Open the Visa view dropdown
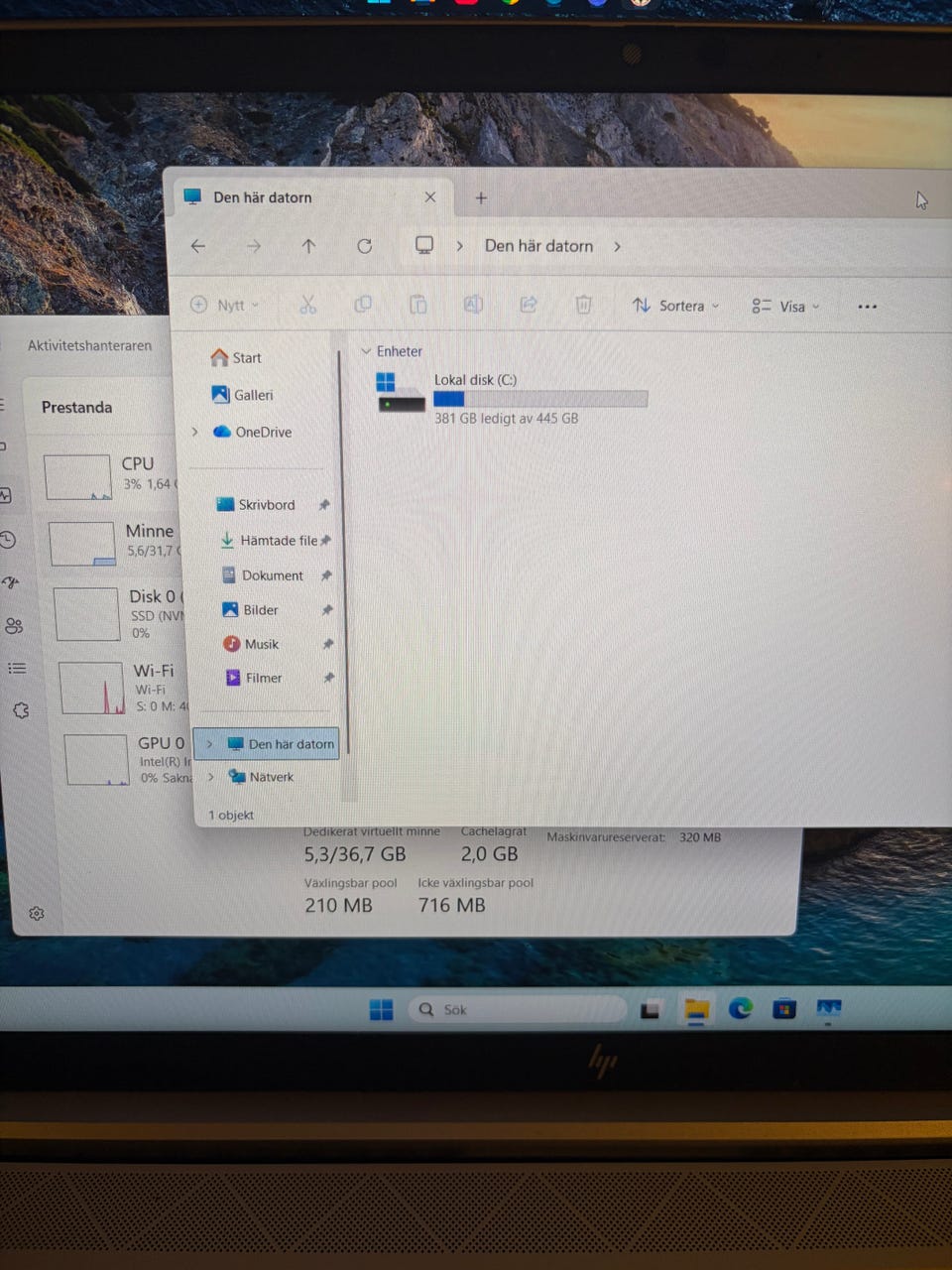 coord(785,307)
